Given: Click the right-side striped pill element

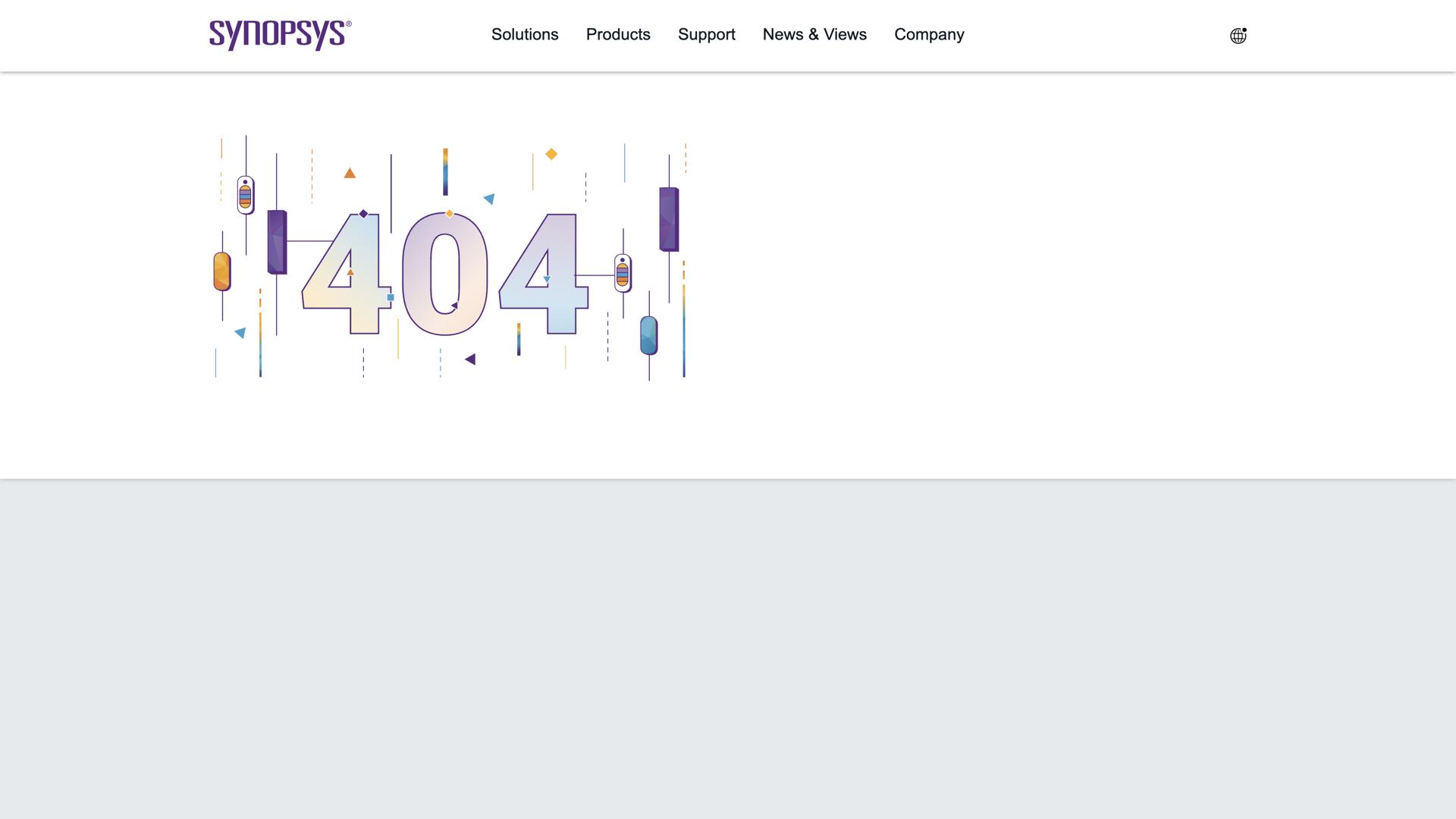Looking at the screenshot, I should (622, 271).
